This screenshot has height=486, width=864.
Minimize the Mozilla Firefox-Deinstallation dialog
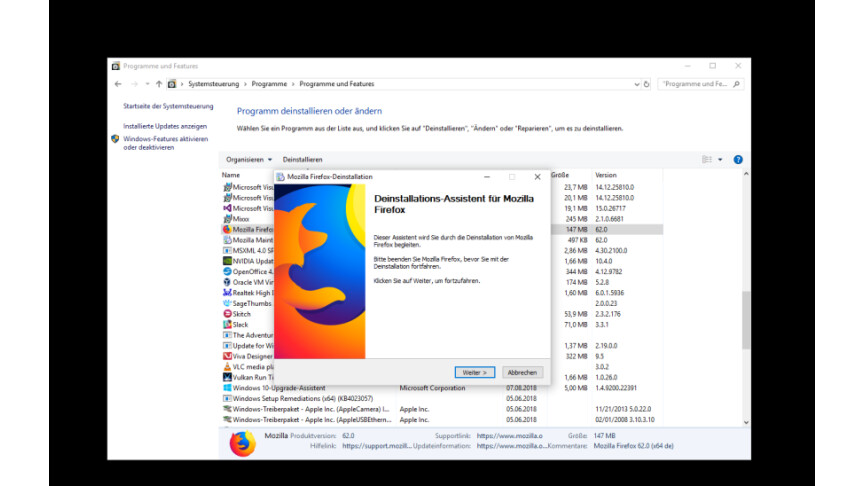click(x=487, y=177)
